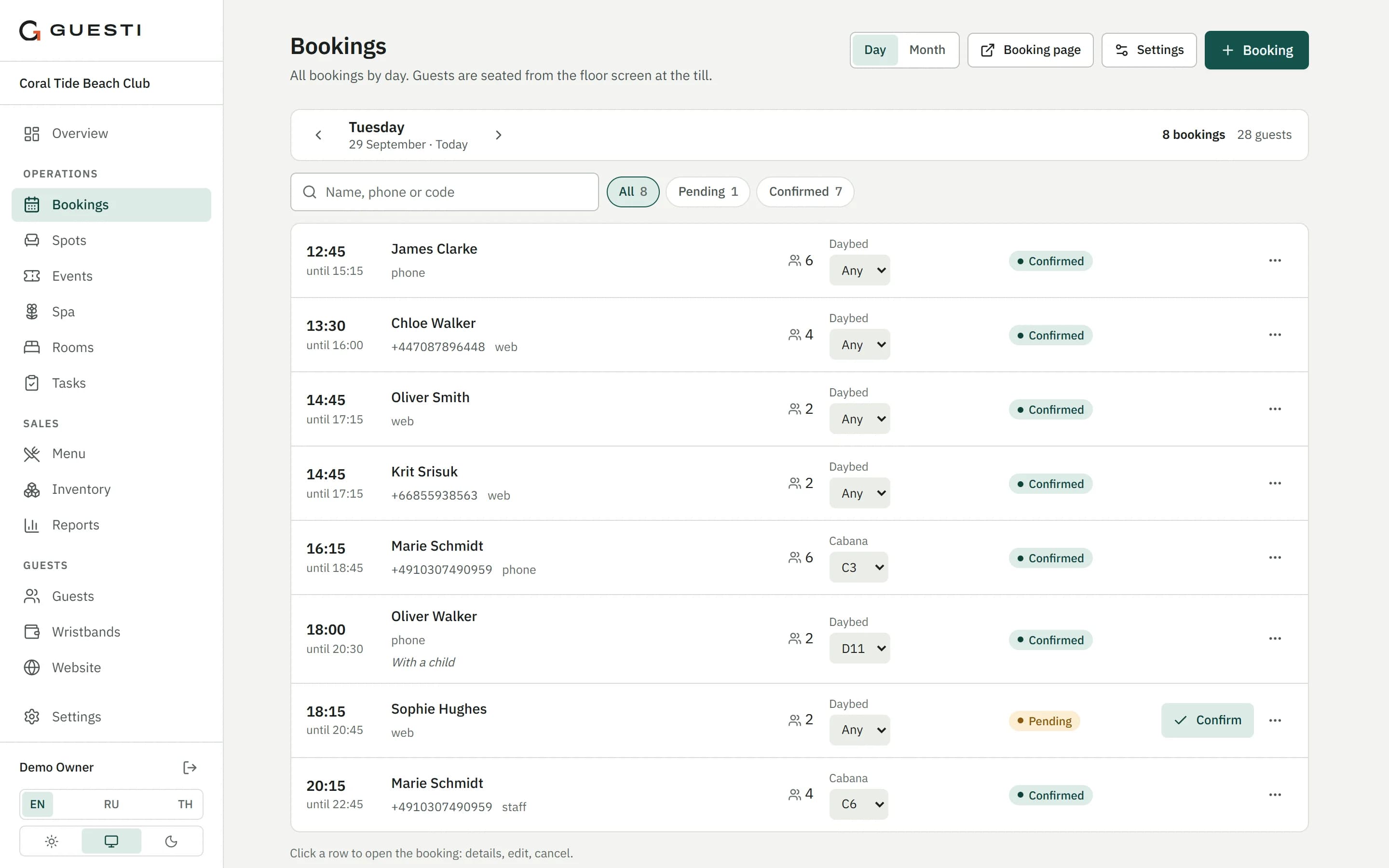Go to next day arrow
This screenshot has height=868, width=1389.
[498, 135]
